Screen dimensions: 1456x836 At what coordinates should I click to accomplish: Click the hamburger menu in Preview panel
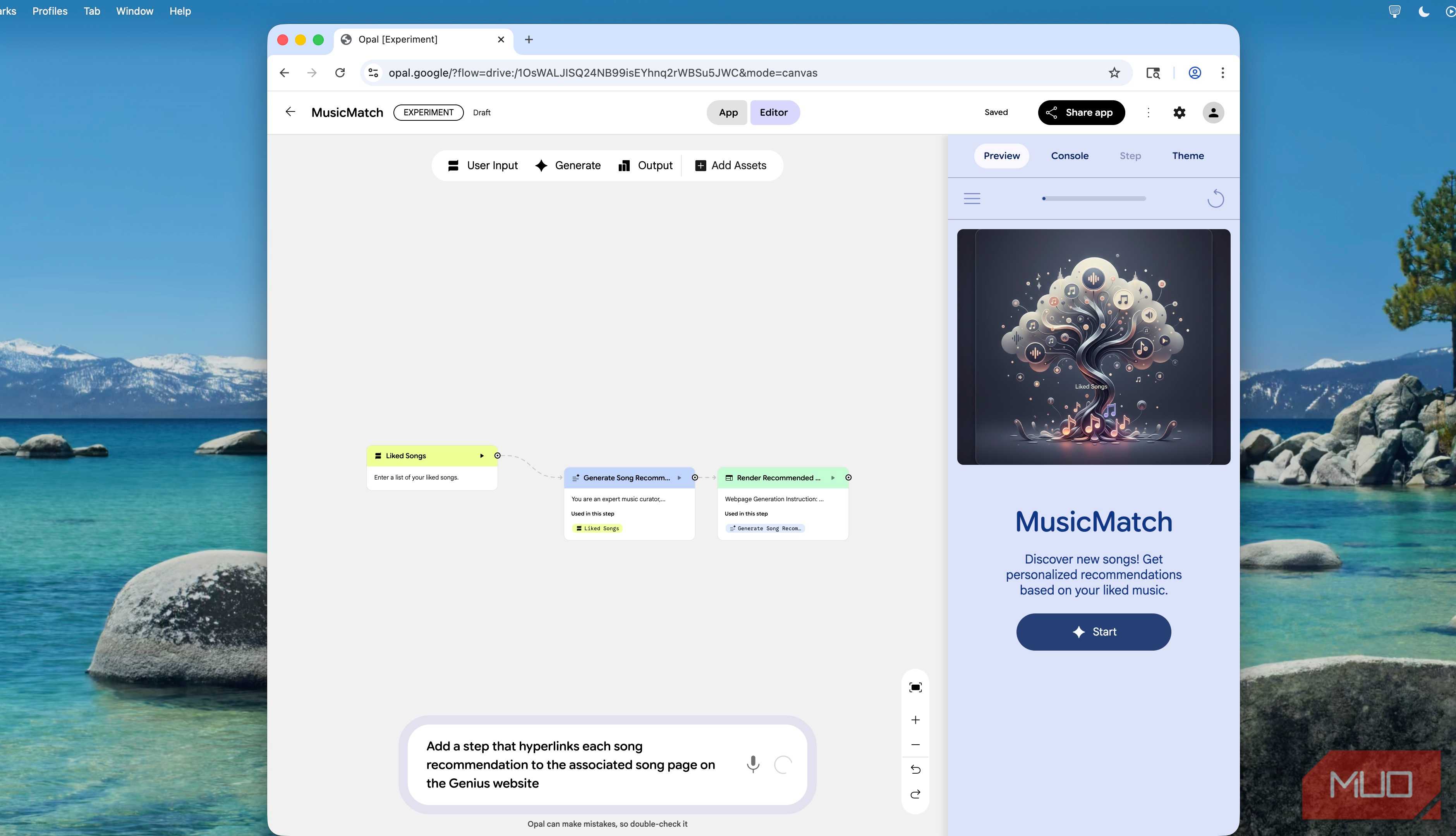972,199
